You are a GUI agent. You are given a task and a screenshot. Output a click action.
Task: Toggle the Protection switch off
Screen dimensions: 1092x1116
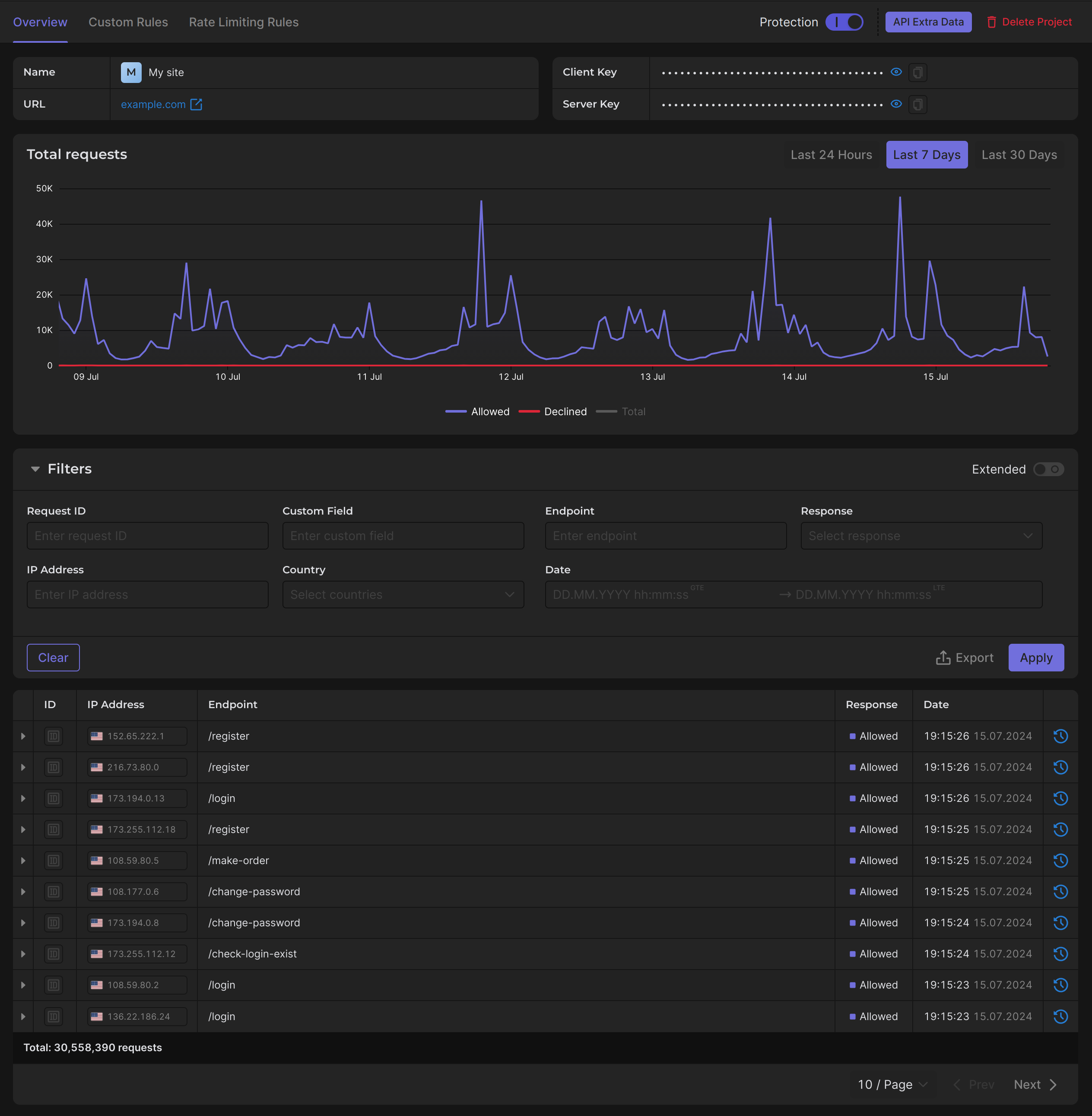pos(844,22)
